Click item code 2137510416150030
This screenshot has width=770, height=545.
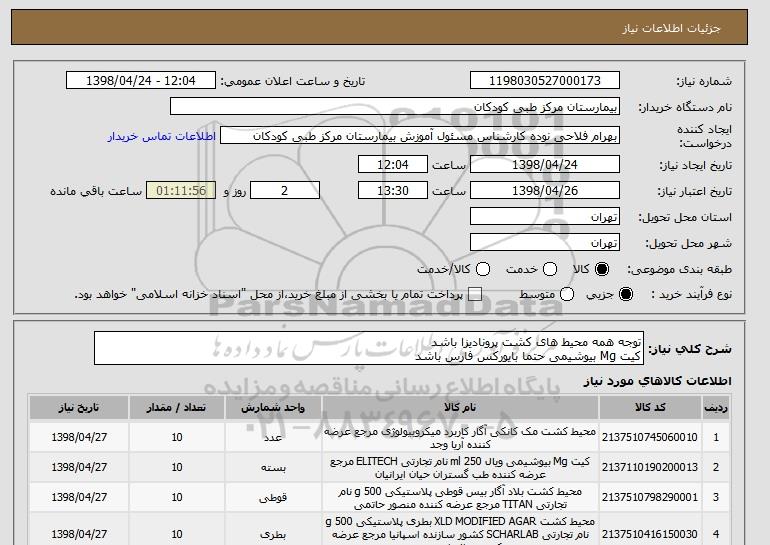650,534
